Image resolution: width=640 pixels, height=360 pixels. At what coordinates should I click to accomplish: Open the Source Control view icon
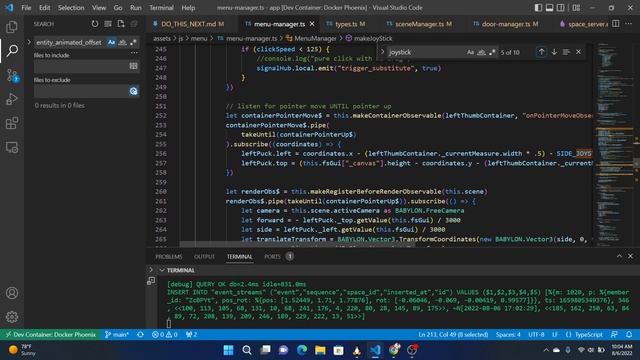click(x=12, y=76)
